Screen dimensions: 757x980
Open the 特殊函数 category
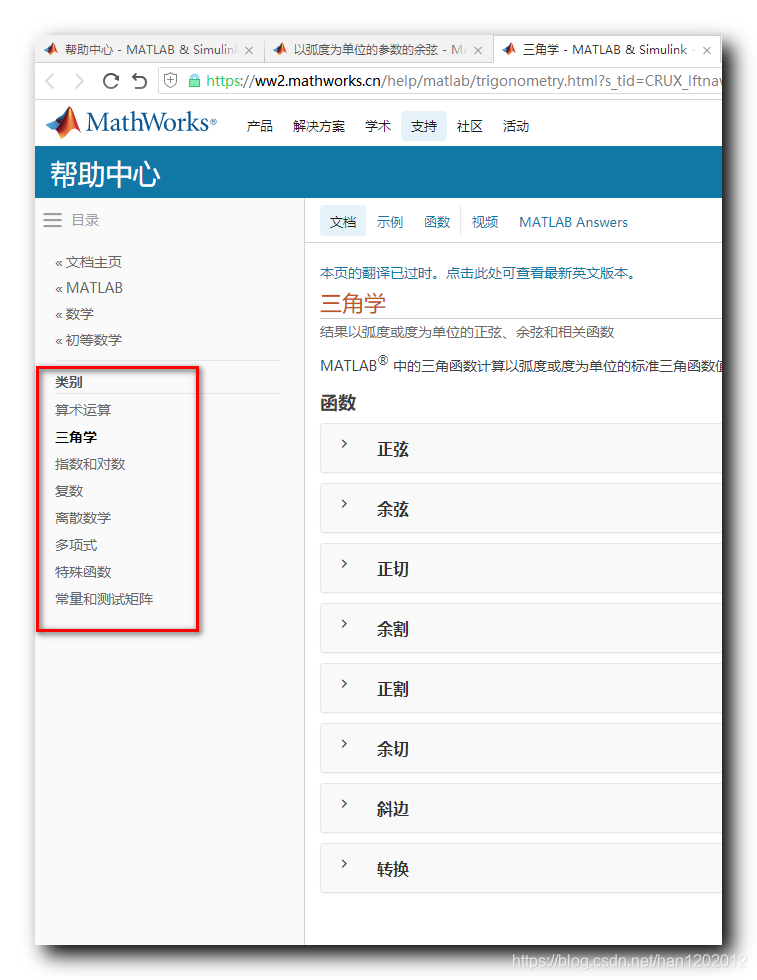click(83, 572)
